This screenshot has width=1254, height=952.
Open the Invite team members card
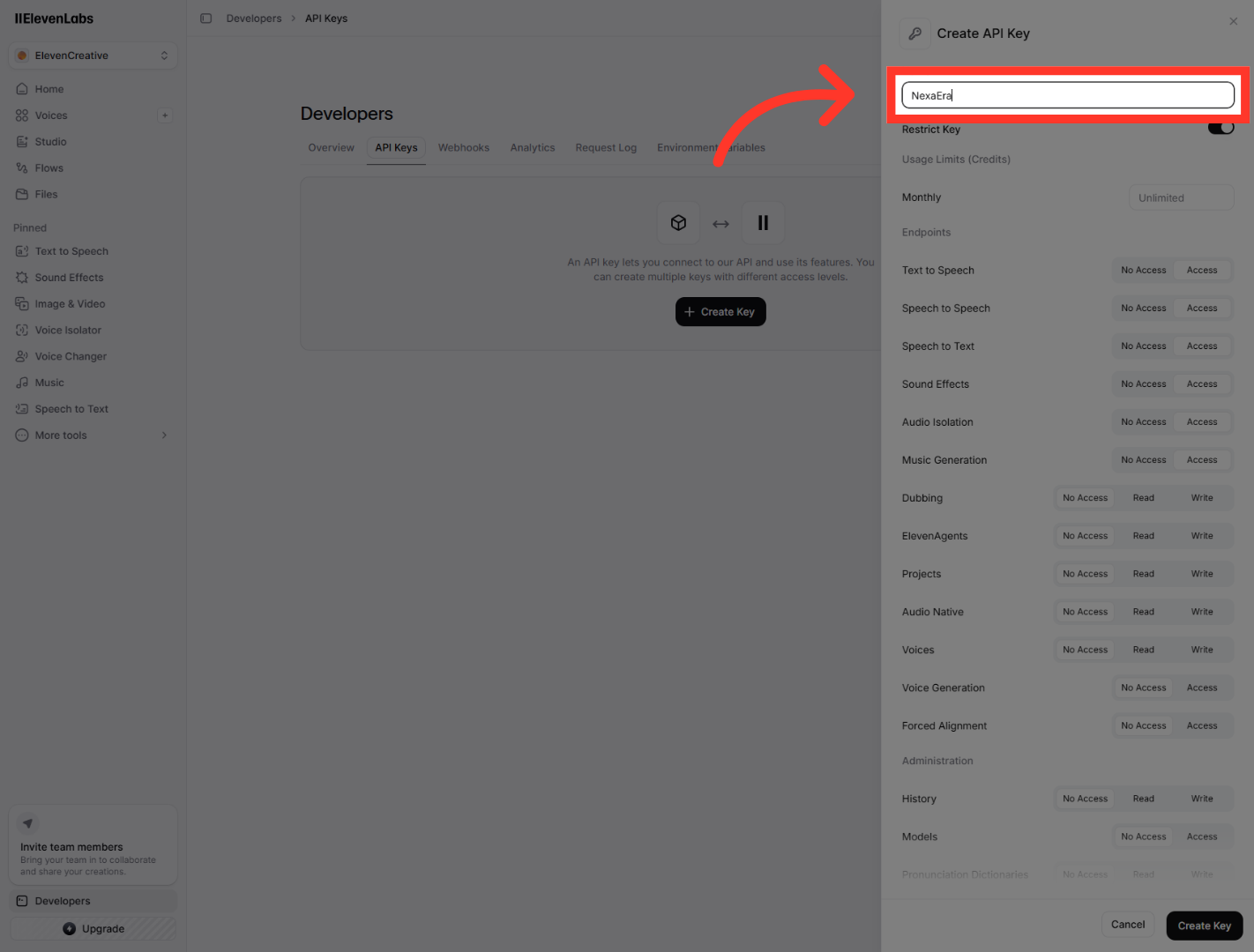[x=93, y=845]
